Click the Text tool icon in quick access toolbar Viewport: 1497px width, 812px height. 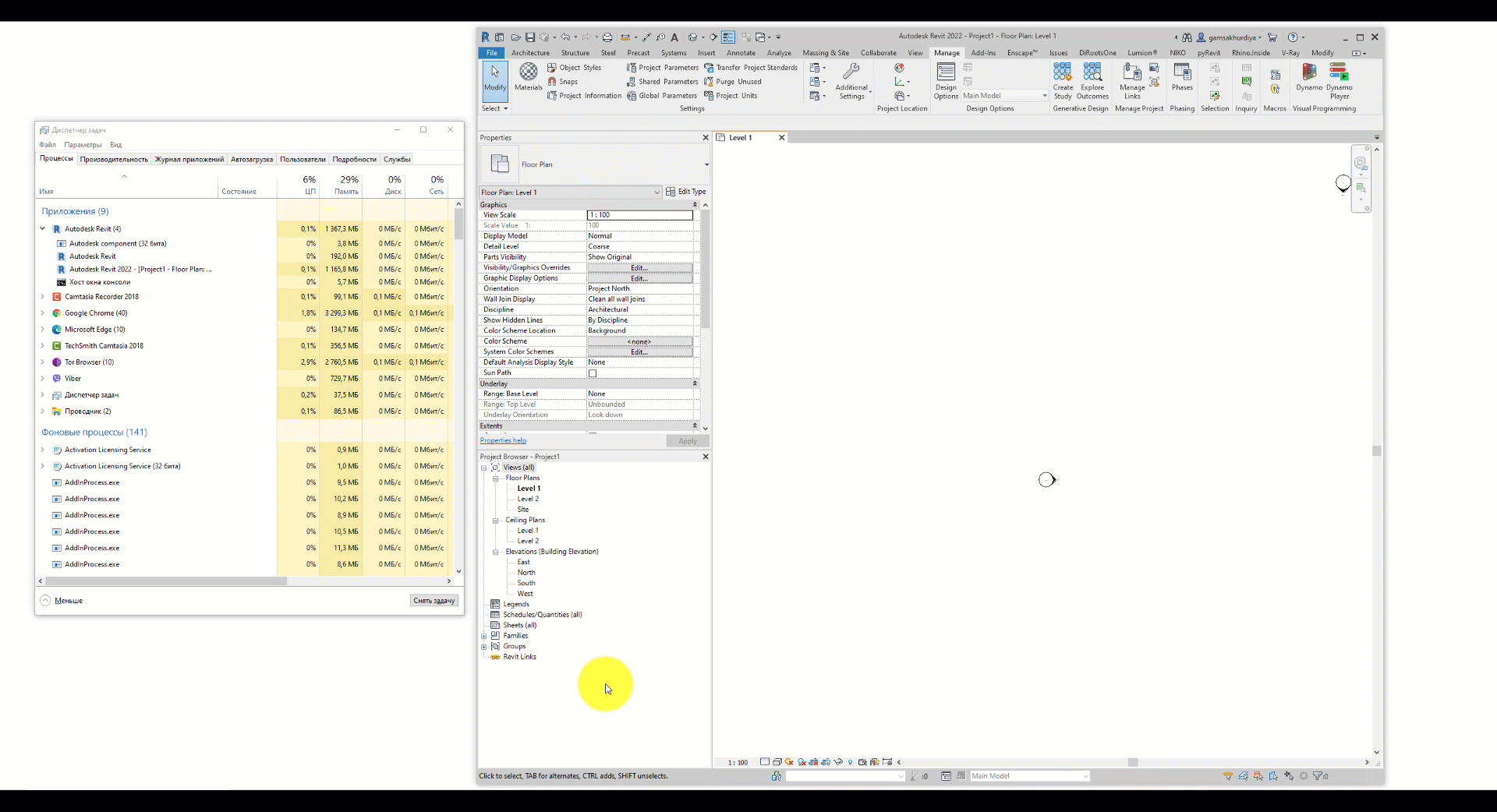tap(674, 37)
